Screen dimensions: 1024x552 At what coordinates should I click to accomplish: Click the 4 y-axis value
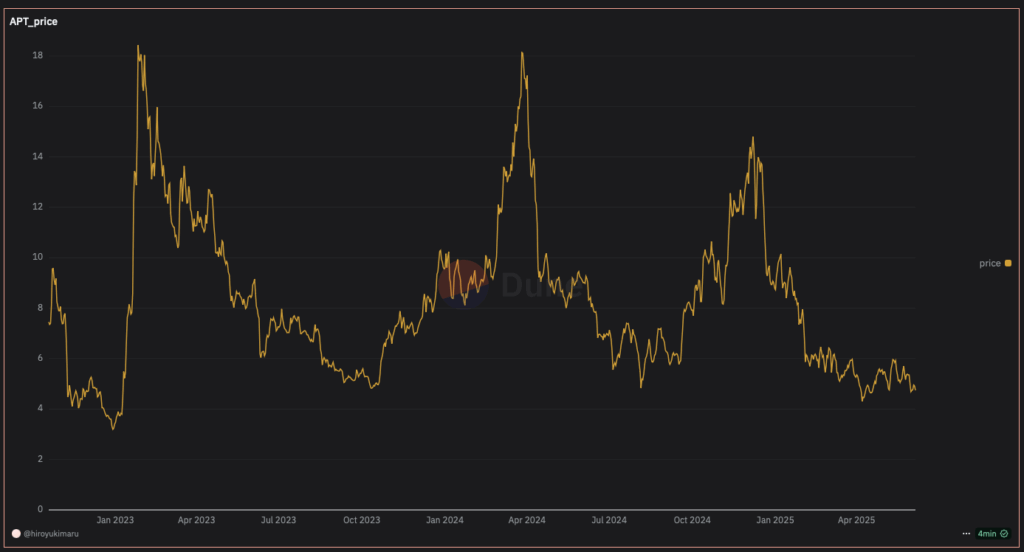(40, 408)
